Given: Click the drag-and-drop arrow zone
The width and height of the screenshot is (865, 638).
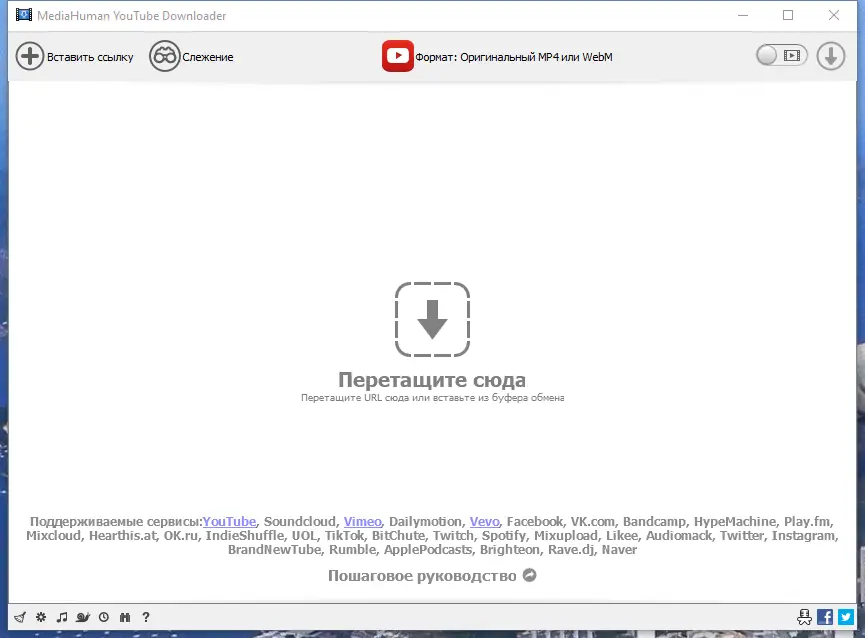Looking at the screenshot, I should [432, 320].
